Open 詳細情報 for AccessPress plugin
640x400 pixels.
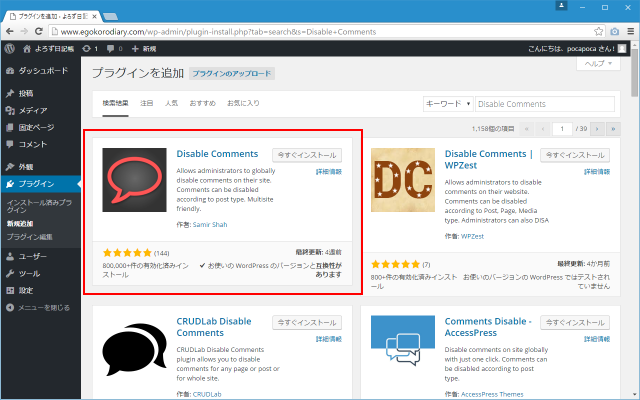coord(597,339)
